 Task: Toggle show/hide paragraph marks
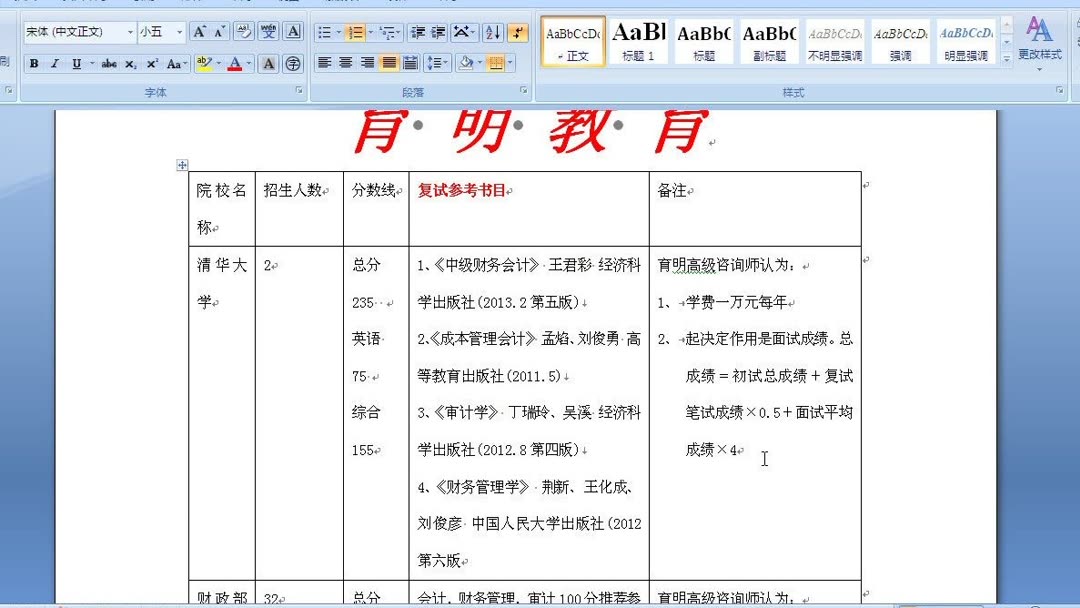click(x=518, y=33)
